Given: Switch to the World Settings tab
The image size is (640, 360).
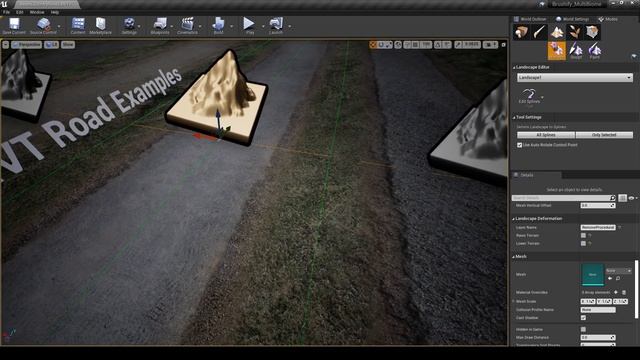Looking at the screenshot, I should [x=572, y=19].
